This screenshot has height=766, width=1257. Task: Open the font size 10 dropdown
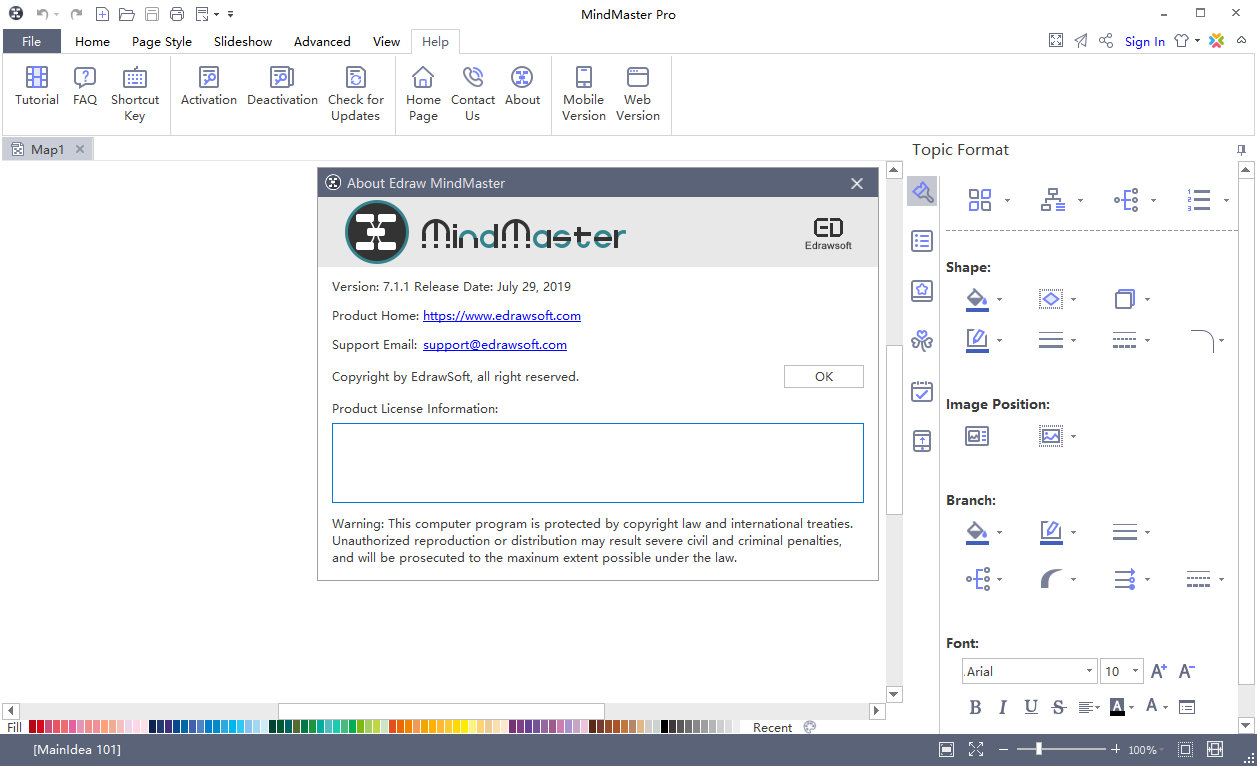(x=1136, y=671)
